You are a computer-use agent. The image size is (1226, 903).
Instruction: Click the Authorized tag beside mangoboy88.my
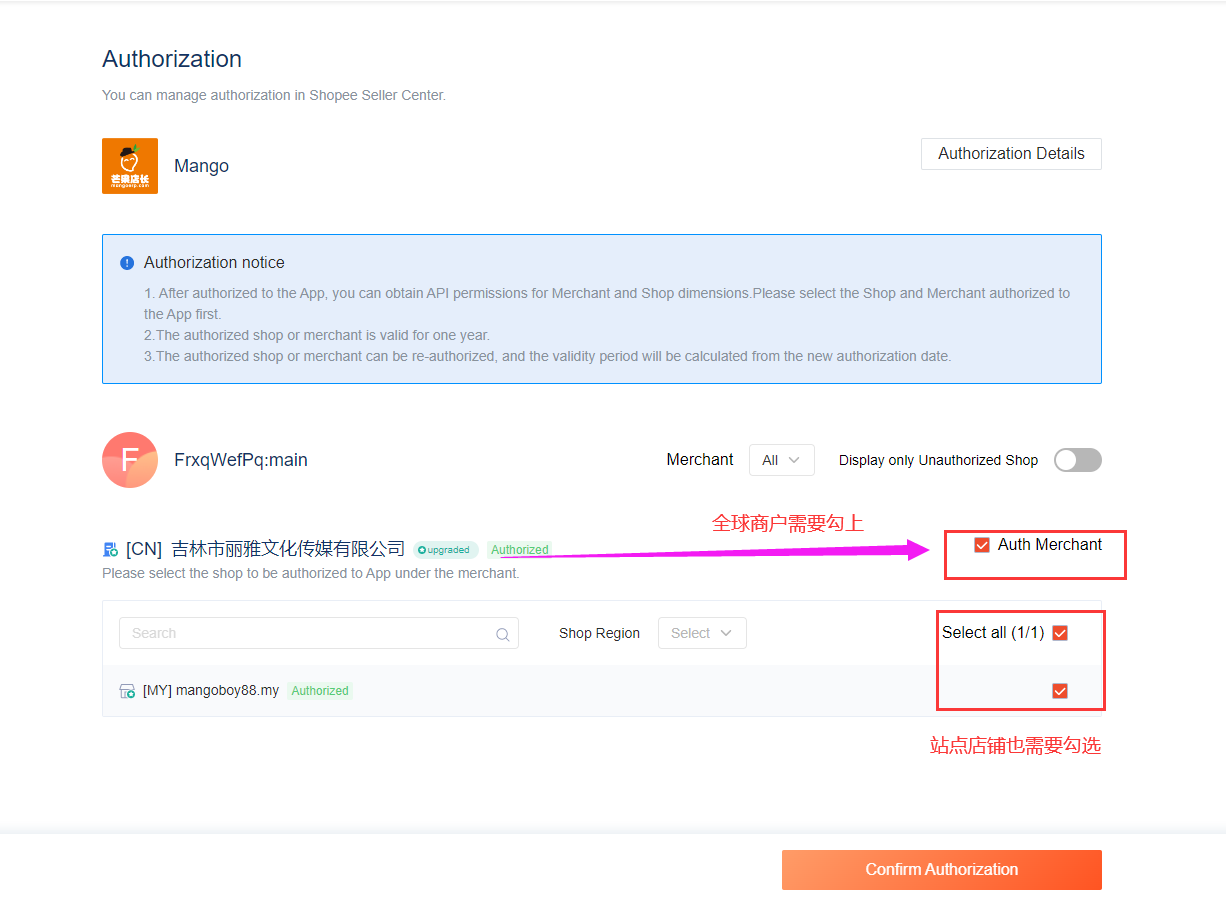[320, 691]
